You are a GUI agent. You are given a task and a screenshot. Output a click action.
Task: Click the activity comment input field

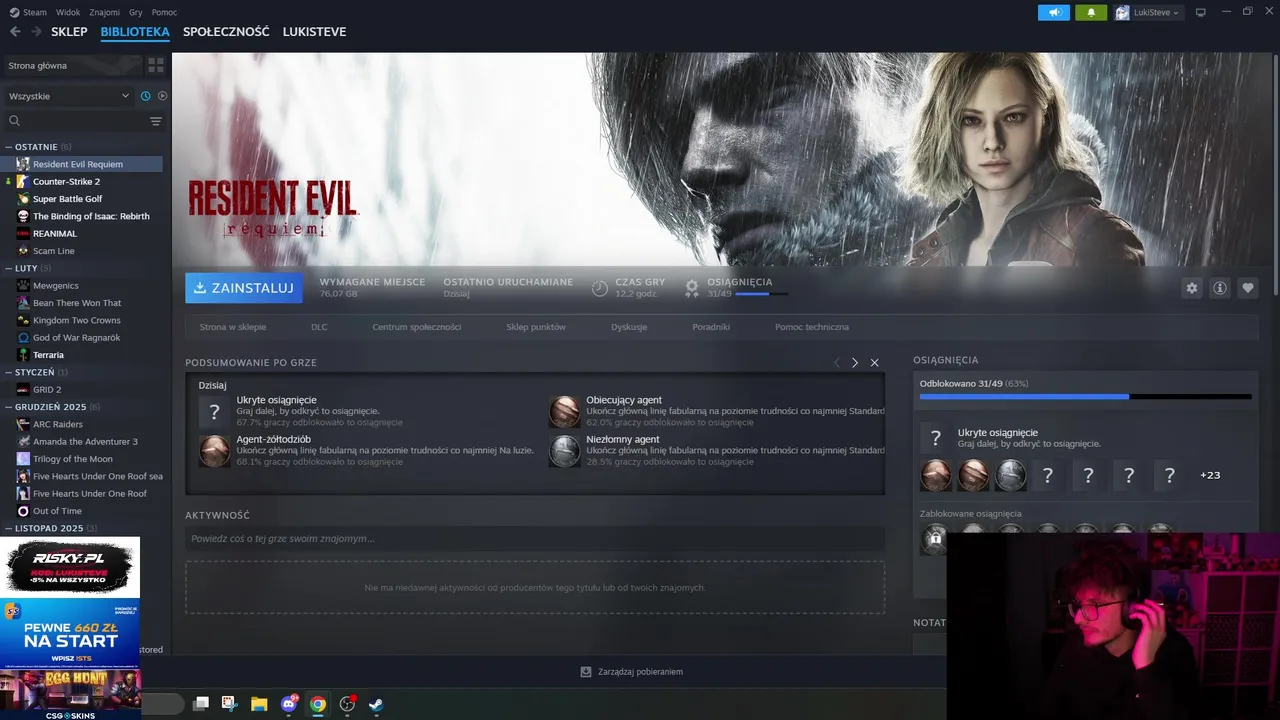point(535,539)
